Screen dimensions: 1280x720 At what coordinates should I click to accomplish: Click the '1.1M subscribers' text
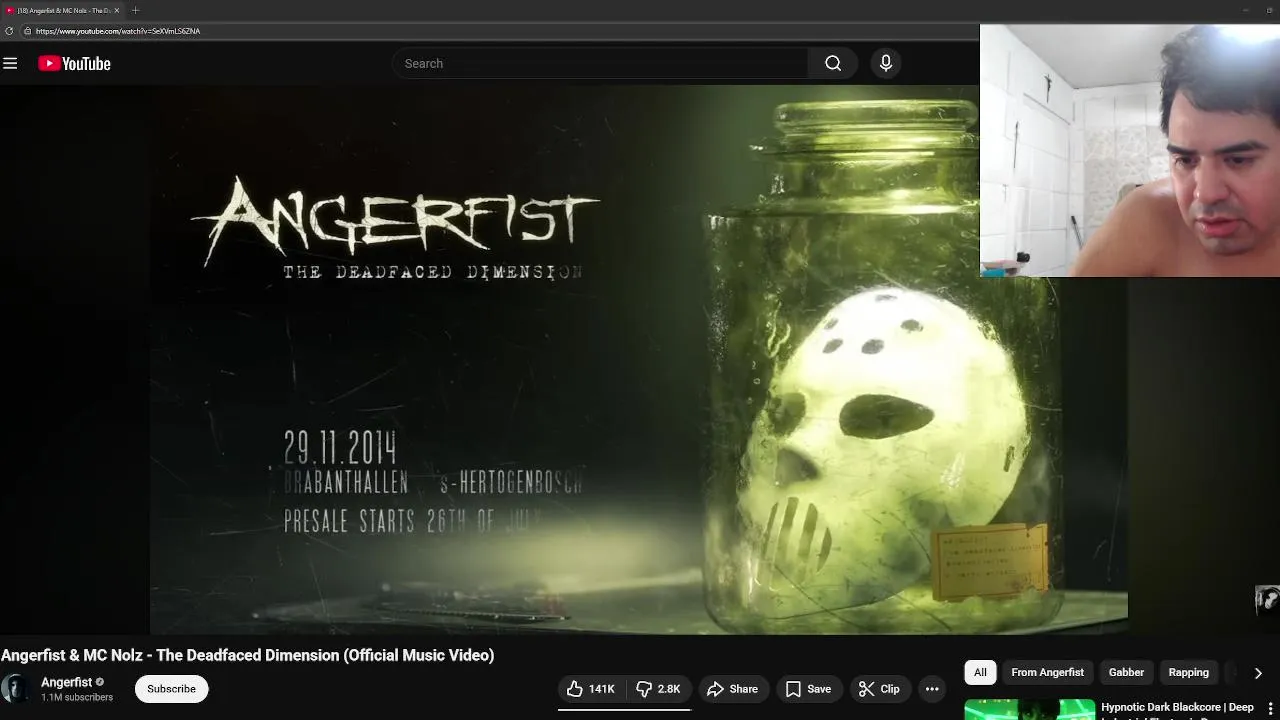pyautogui.click(x=77, y=697)
